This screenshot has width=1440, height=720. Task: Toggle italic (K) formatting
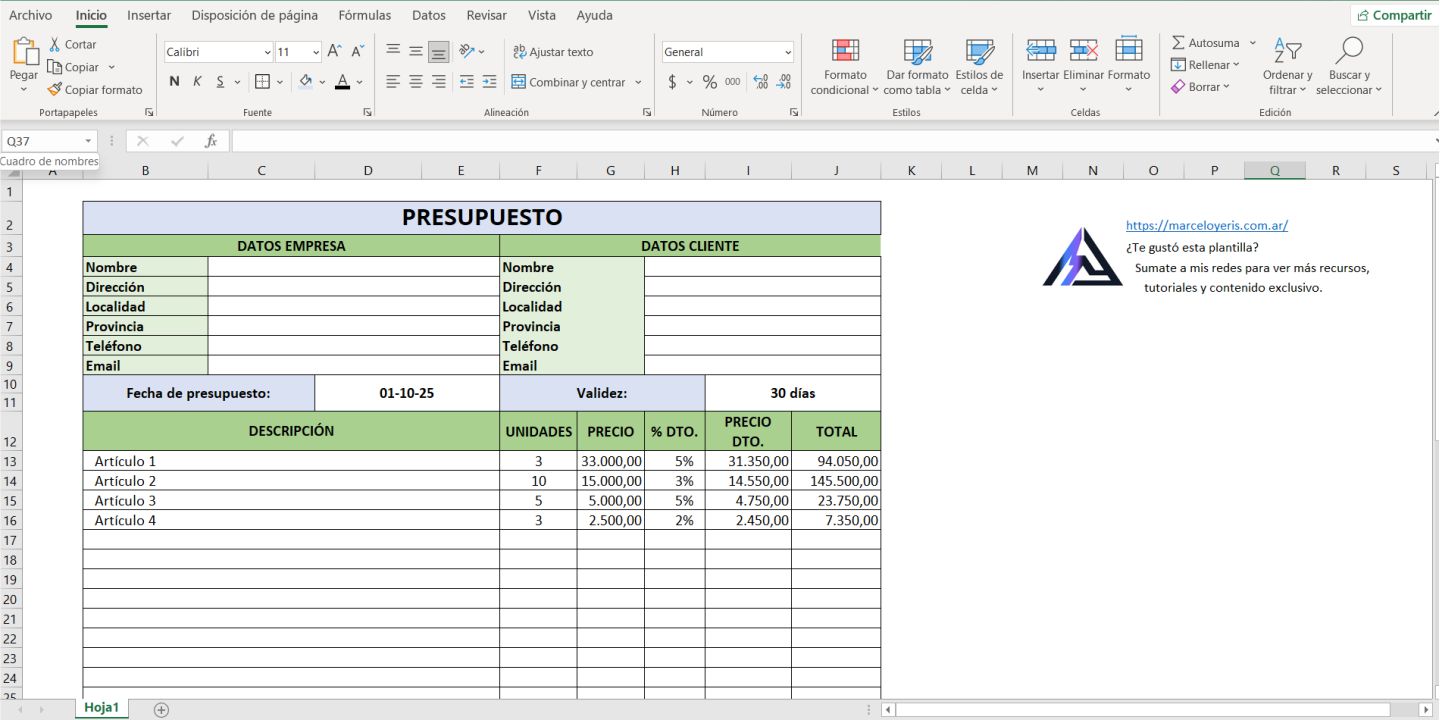tap(197, 82)
